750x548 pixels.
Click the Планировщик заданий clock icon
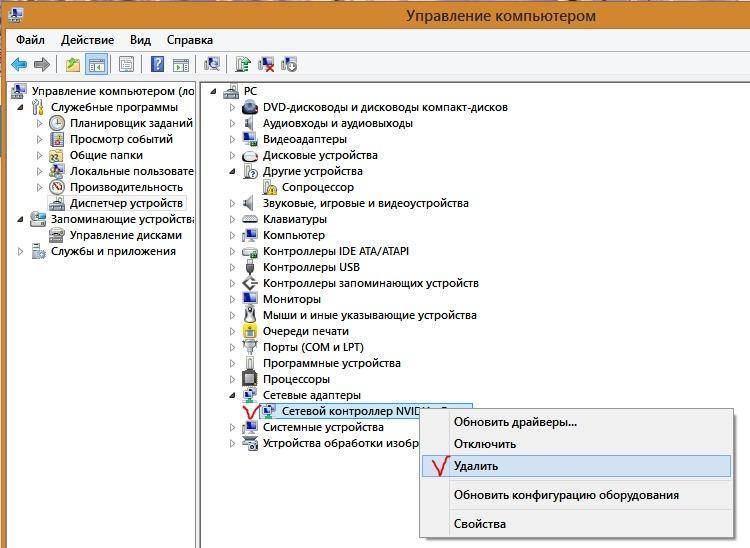tap(57, 123)
